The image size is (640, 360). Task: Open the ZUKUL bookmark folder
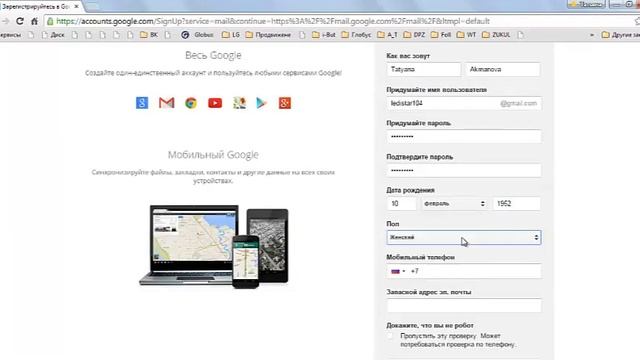pos(496,35)
